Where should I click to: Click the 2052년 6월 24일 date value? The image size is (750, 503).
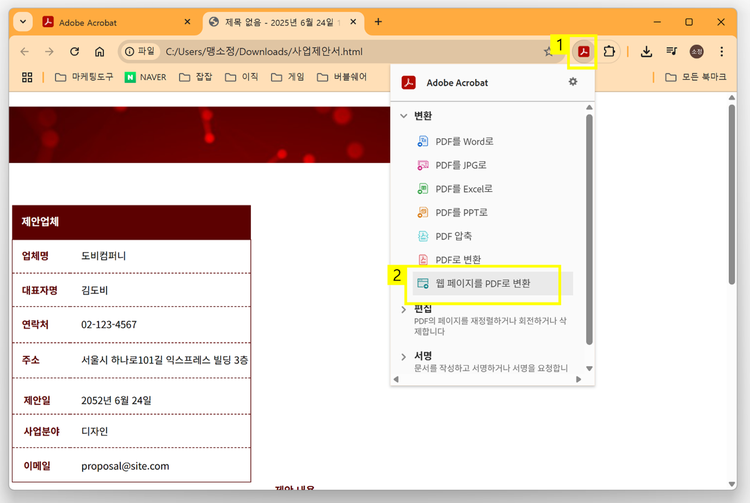pyautogui.click(x=116, y=400)
